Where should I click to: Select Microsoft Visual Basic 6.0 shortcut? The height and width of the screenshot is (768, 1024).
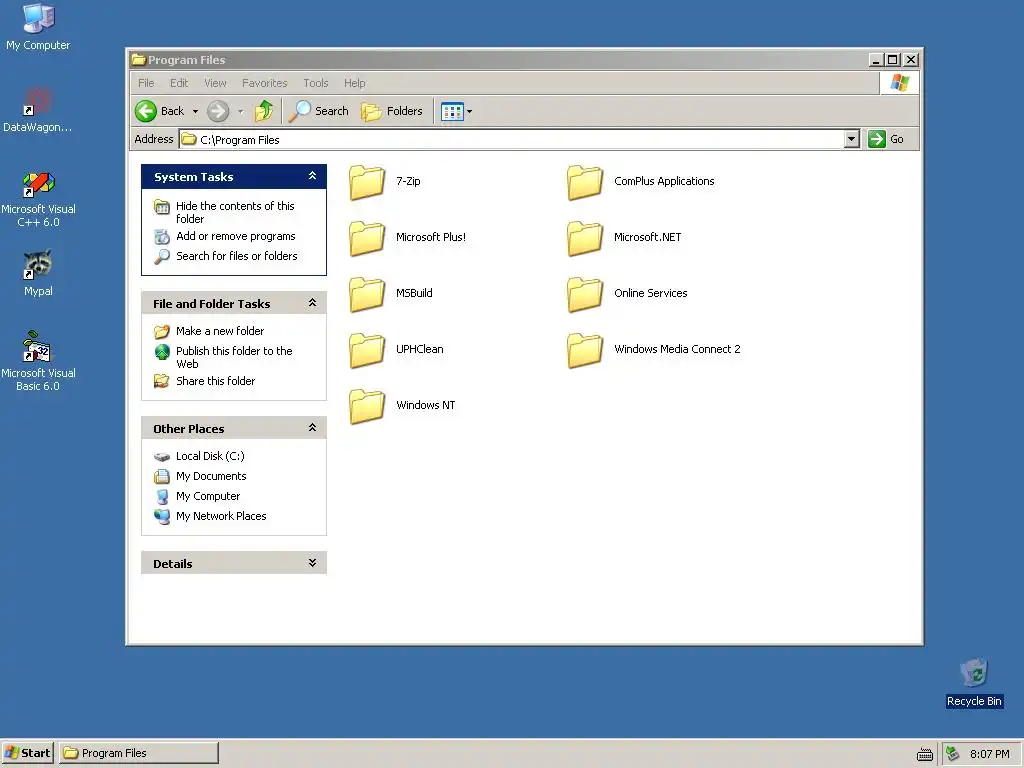[x=37, y=347]
